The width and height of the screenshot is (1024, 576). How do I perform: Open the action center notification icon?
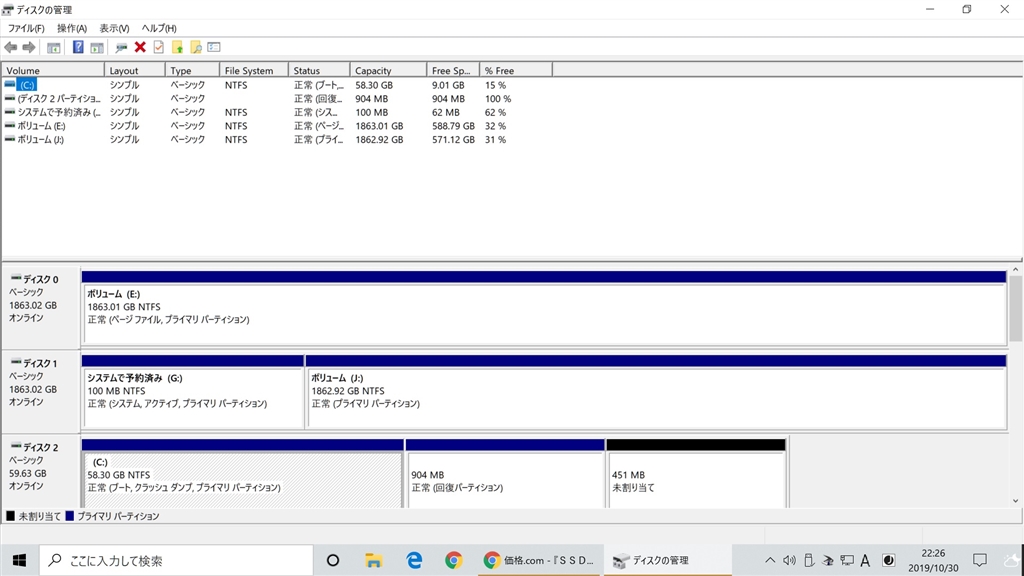coord(980,560)
